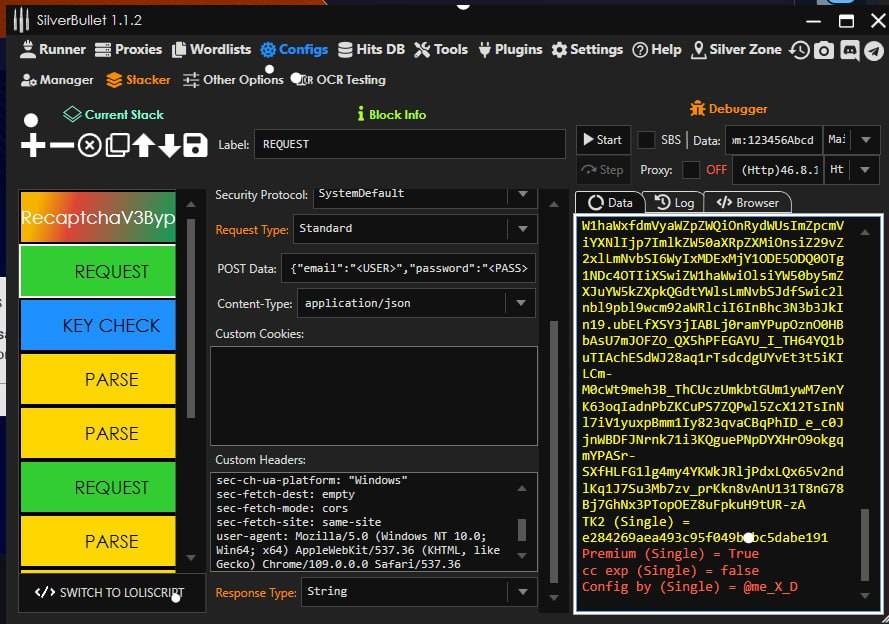Click the Switch to LoliScript button
Screen dimensions: 889x624
tap(110, 592)
